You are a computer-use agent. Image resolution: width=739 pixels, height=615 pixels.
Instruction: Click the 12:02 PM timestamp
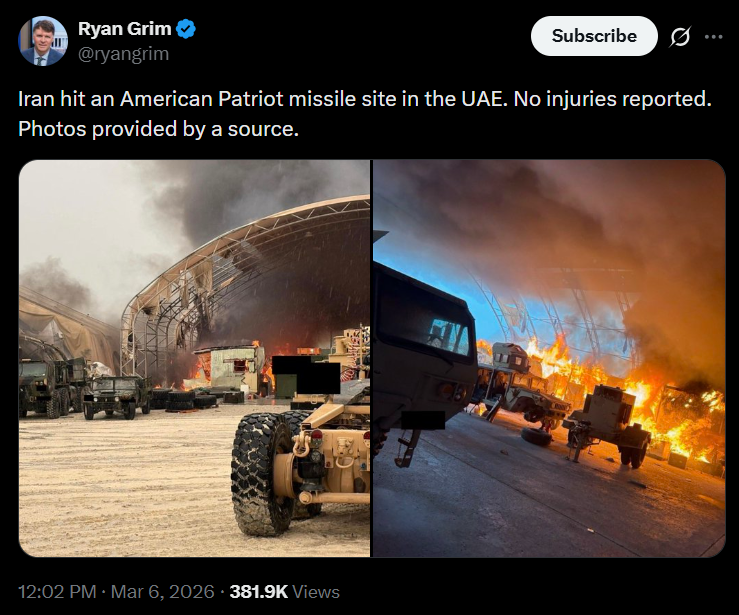[57, 591]
